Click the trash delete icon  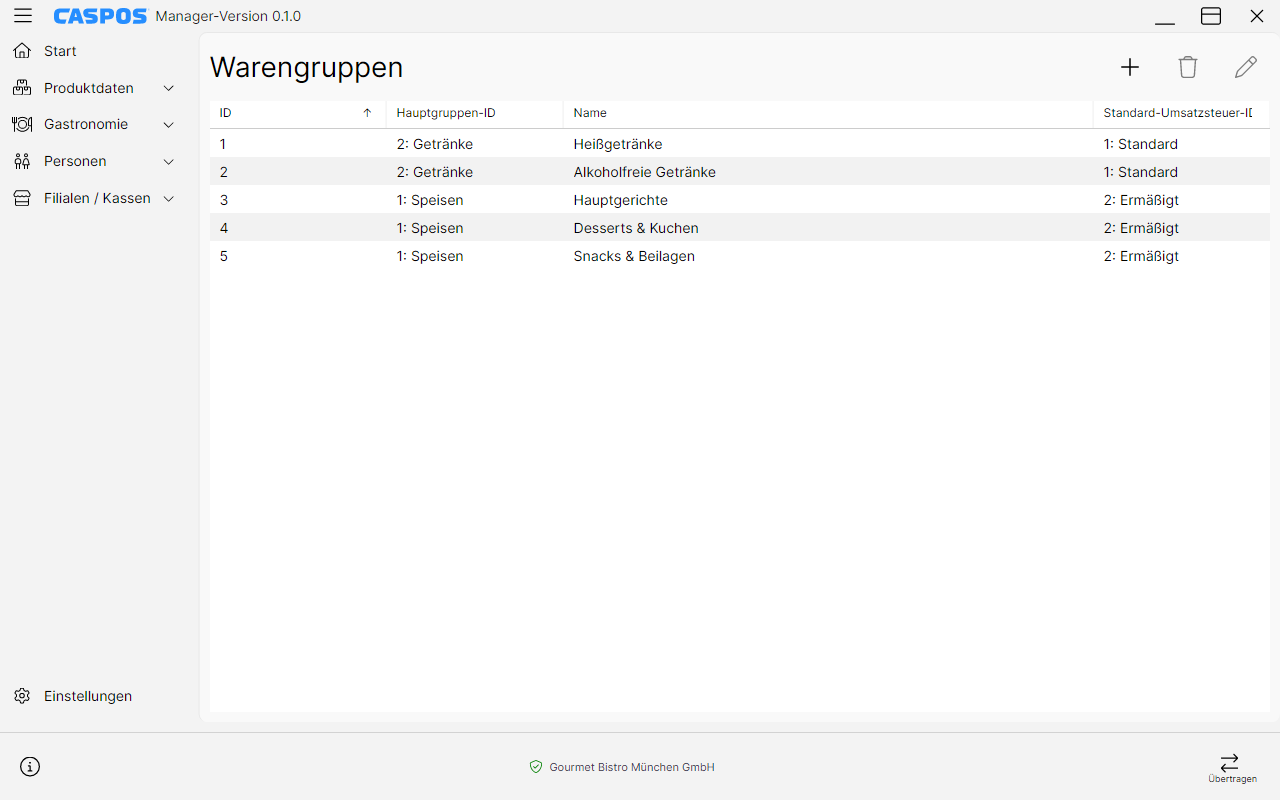click(x=1188, y=67)
